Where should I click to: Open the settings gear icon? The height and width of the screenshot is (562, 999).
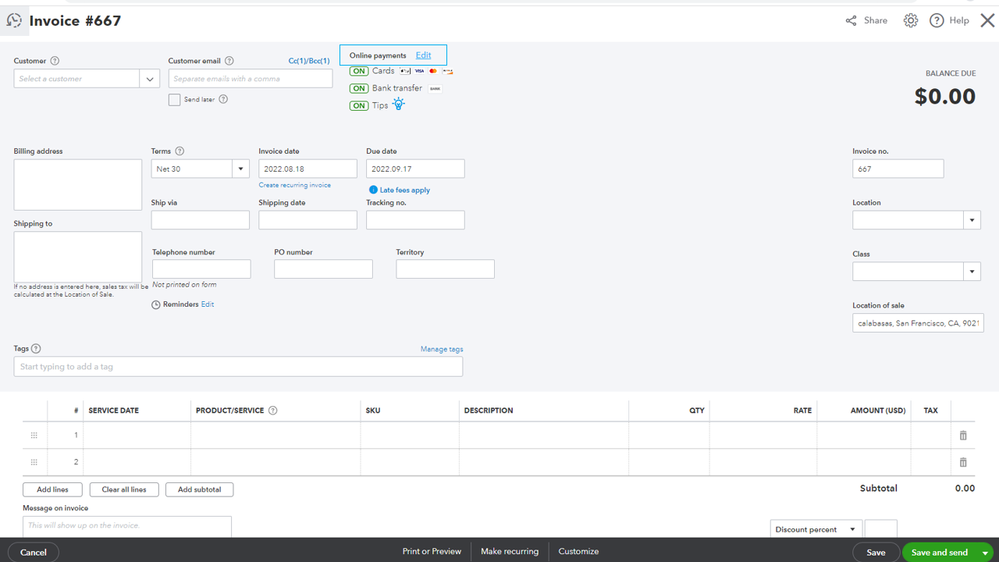[910, 21]
